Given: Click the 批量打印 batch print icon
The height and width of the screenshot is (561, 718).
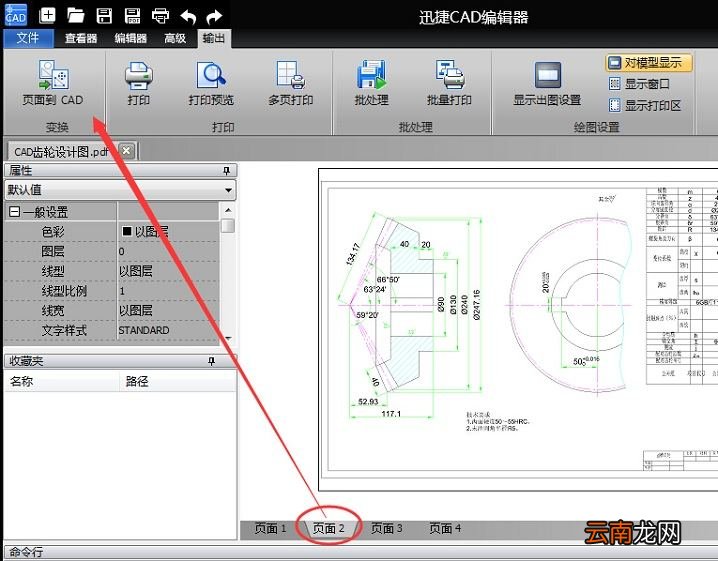Looking at the screenshot, I should [449, 83].
